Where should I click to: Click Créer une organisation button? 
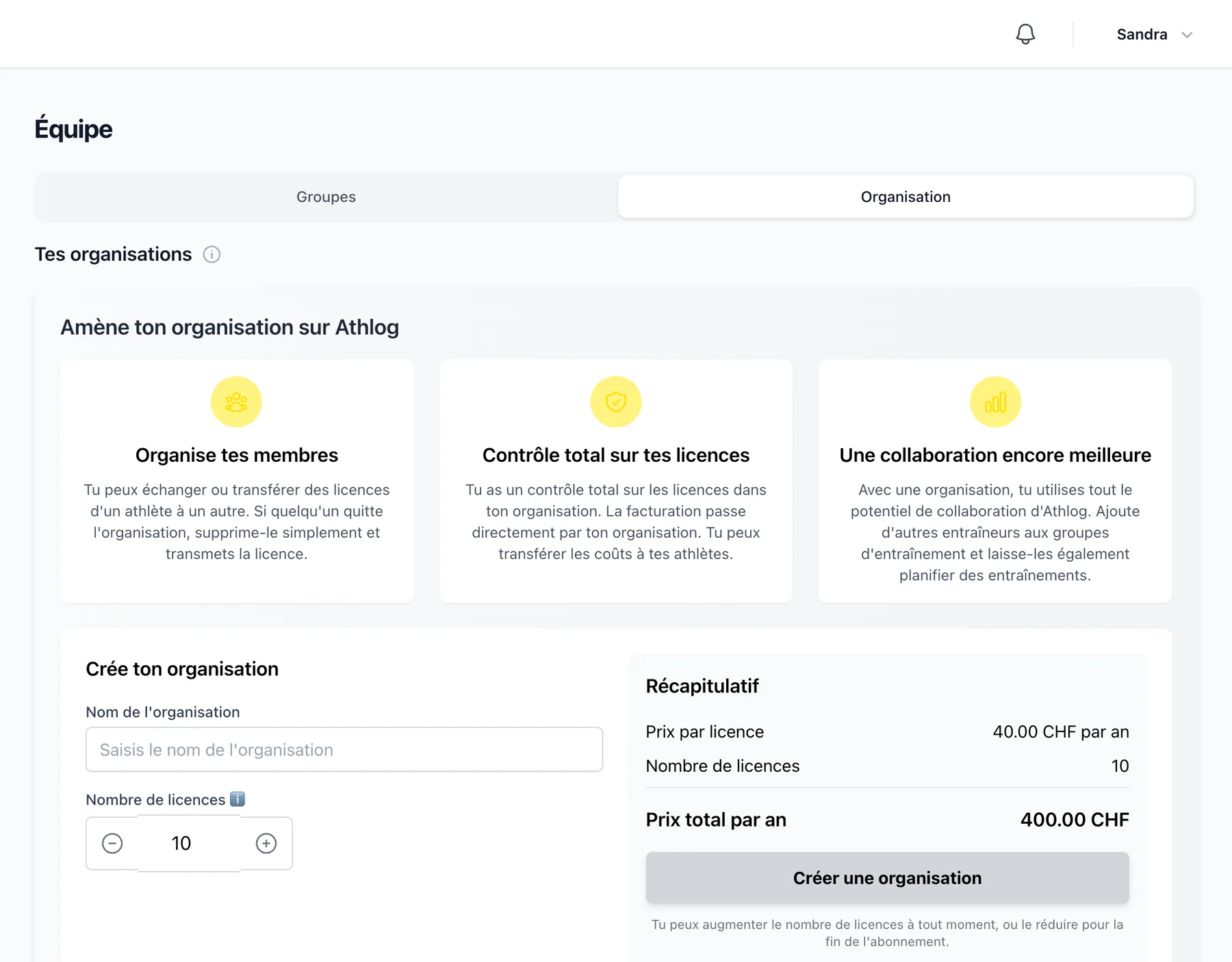click(887, 878)
